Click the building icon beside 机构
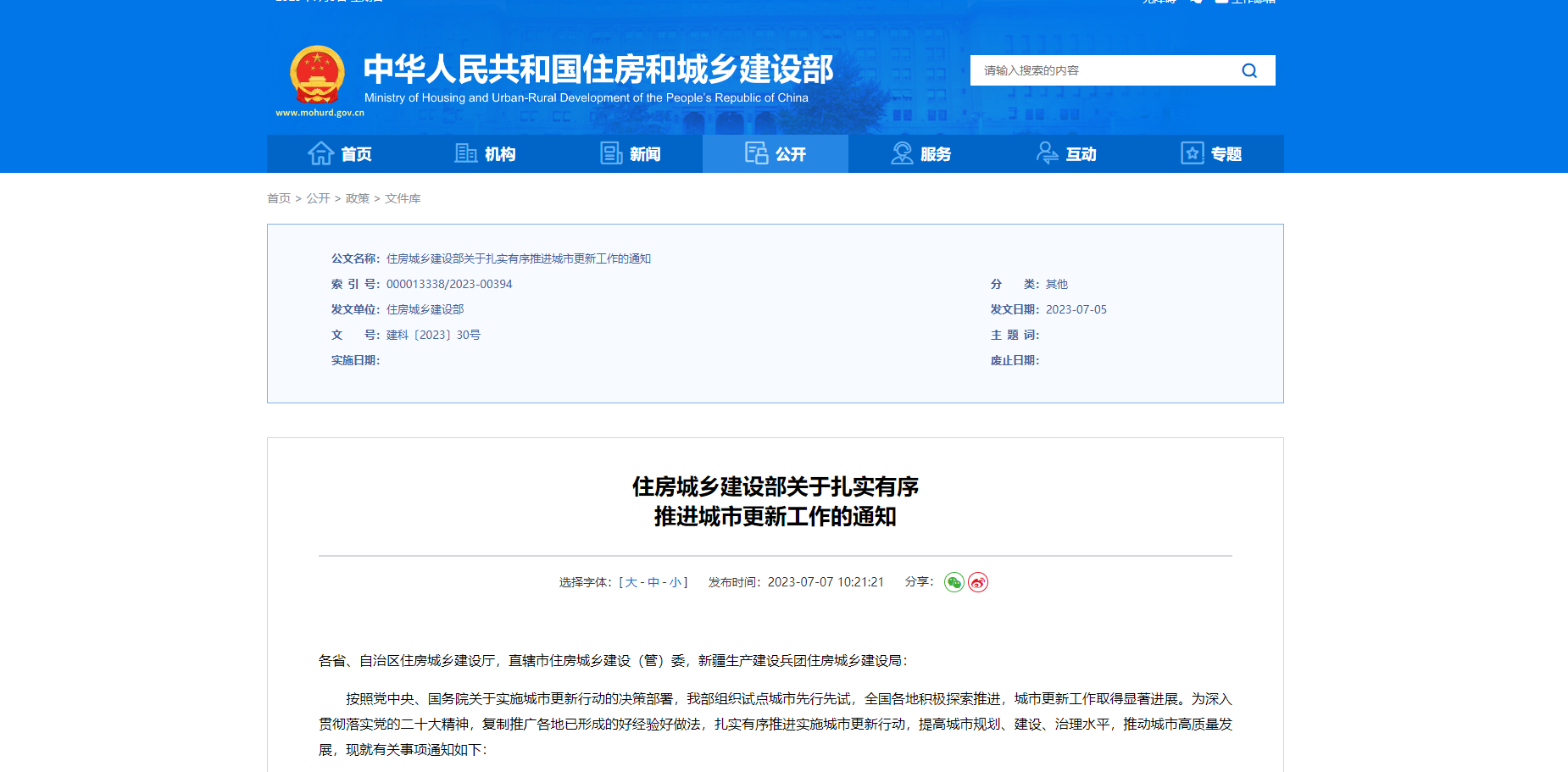The image size is (1568, 772). pos(465,153)
